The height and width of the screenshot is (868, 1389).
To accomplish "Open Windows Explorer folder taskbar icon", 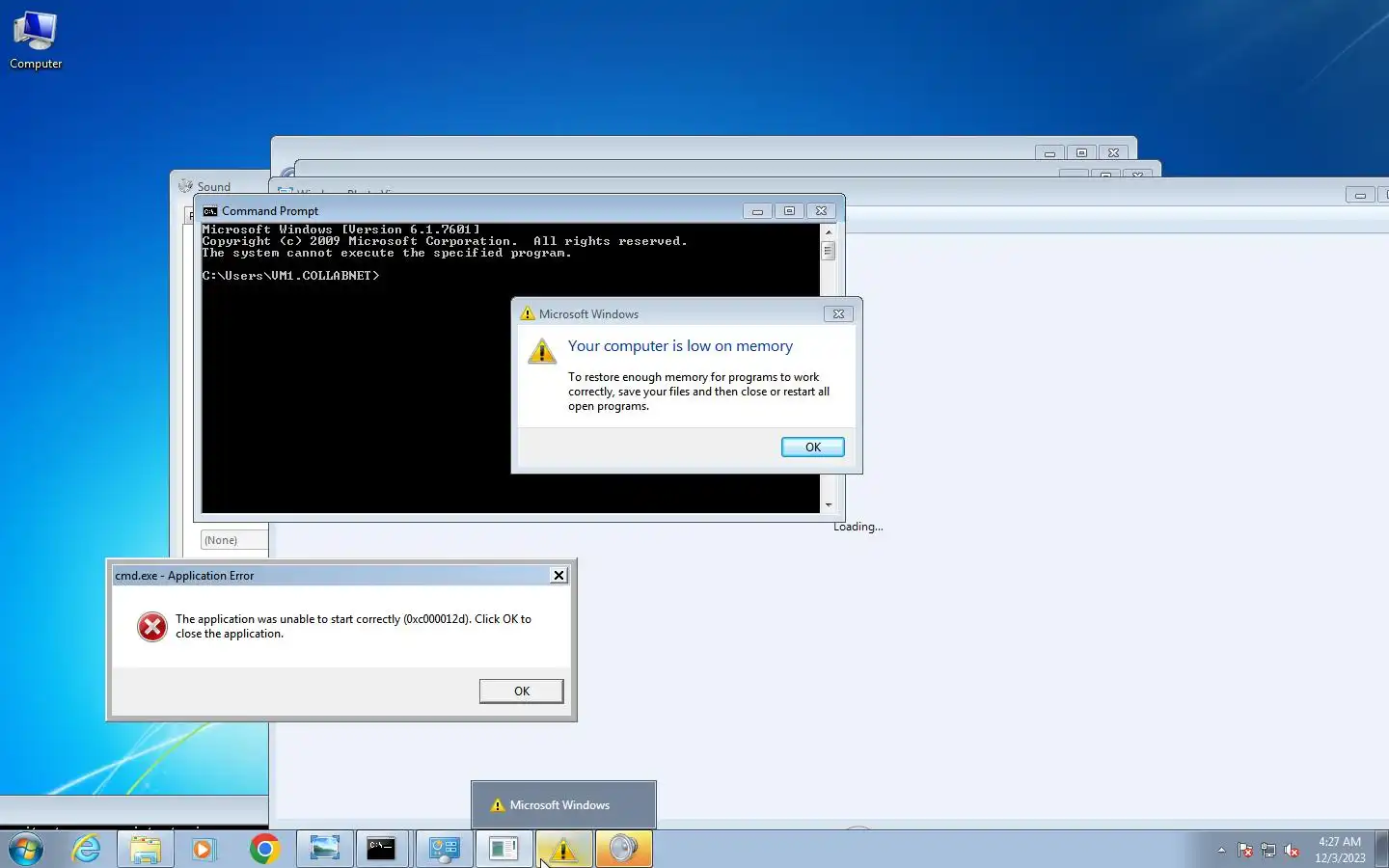I will 145,850.
